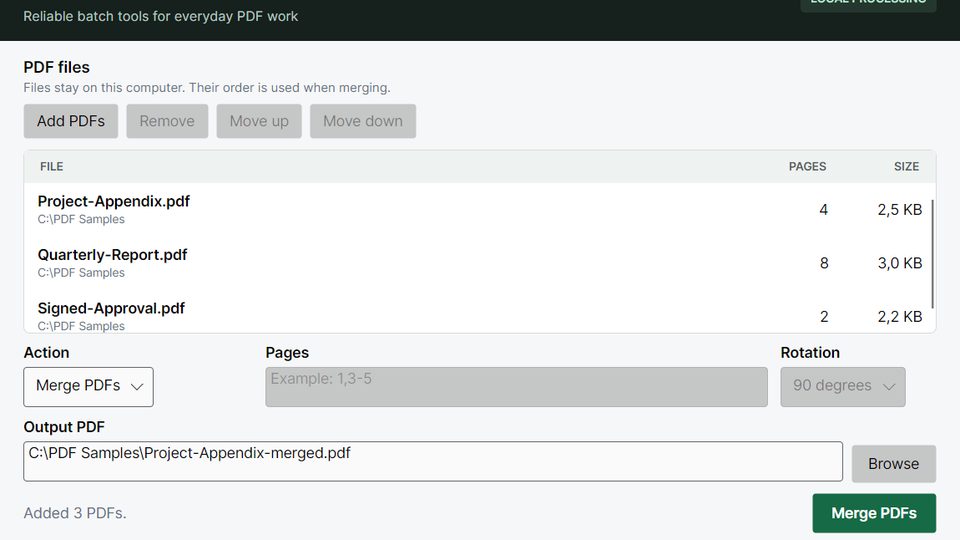Click the Output PDF path field
This screenshot has height=540, width=960.
[433, 461]
